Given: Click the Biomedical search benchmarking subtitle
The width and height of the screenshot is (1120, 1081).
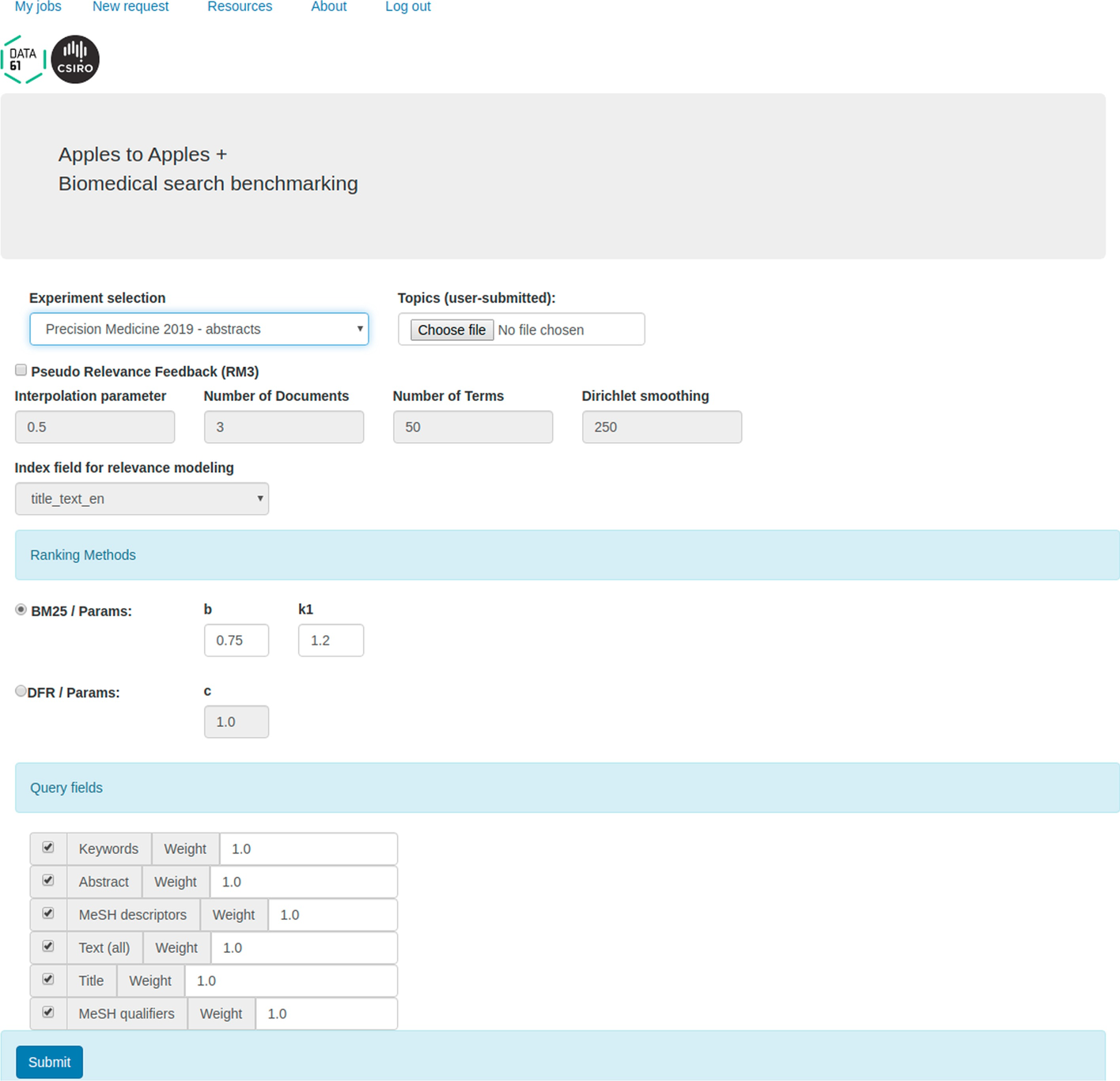Looking at the screenshot, I should pos(208,183).
